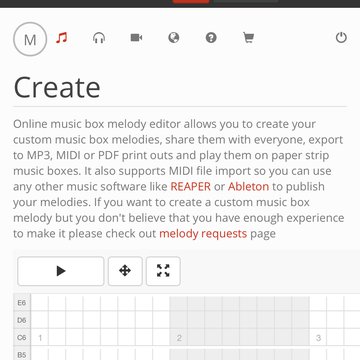Play the melody with the play button
This screenshot has height=360, width=360.
[x=61, y=271]
